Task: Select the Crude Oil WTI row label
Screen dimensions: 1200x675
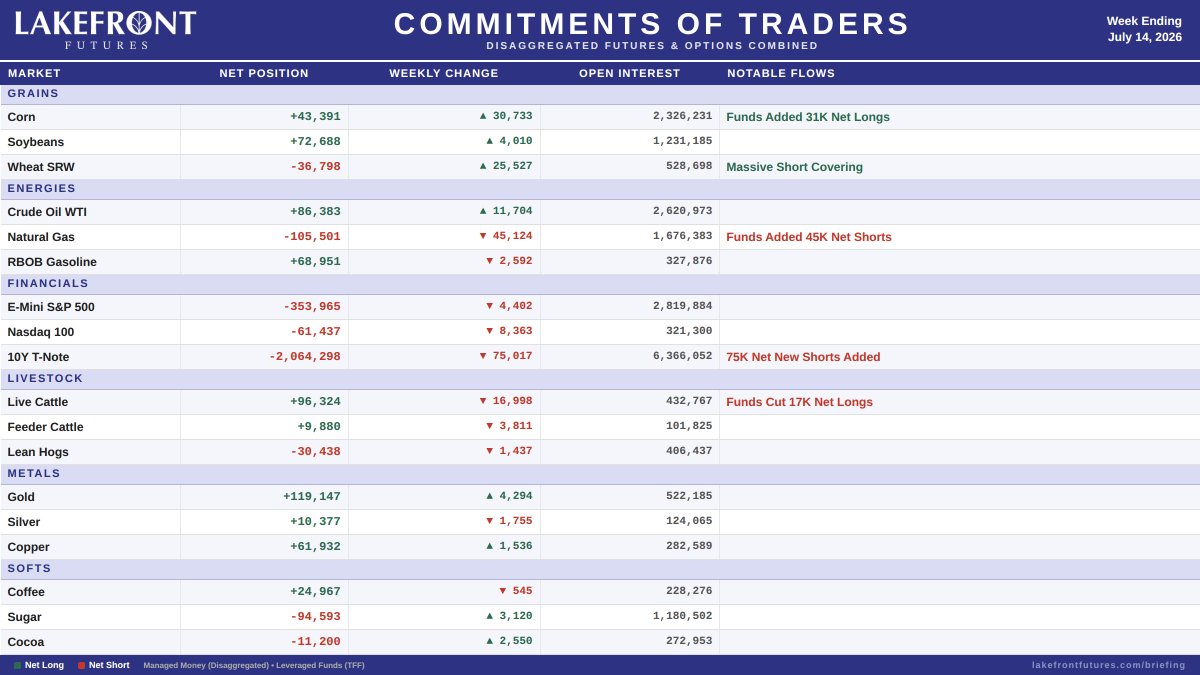Action: [x=47, y=212]
